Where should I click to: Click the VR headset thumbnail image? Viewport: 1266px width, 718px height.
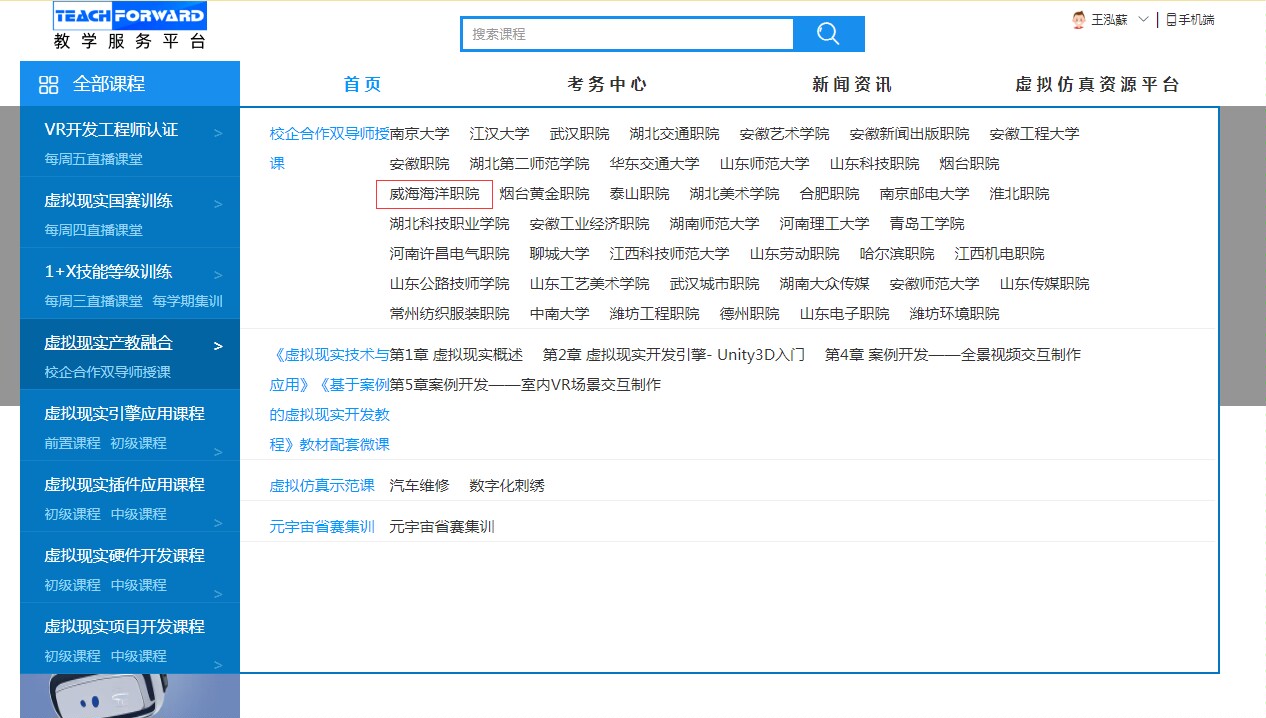130,696
